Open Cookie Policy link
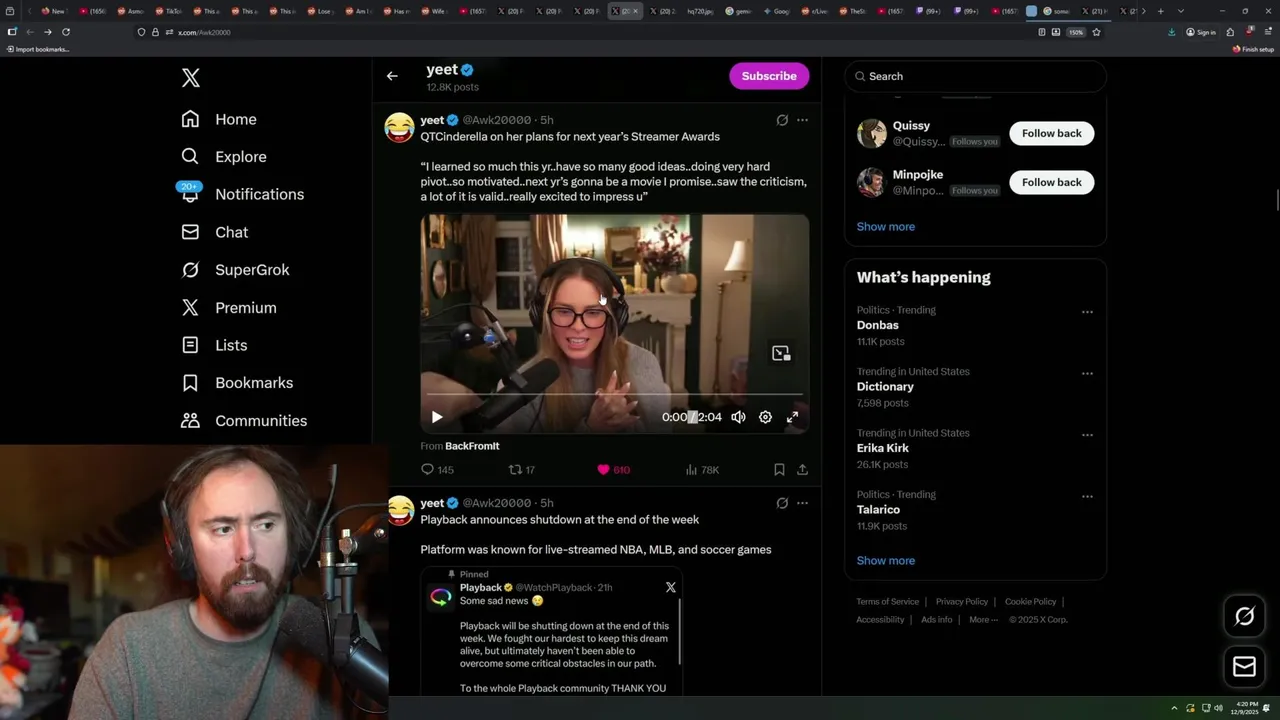Image resolution: width=1280 pixels, height=720 pixels. pos(1030,602)
